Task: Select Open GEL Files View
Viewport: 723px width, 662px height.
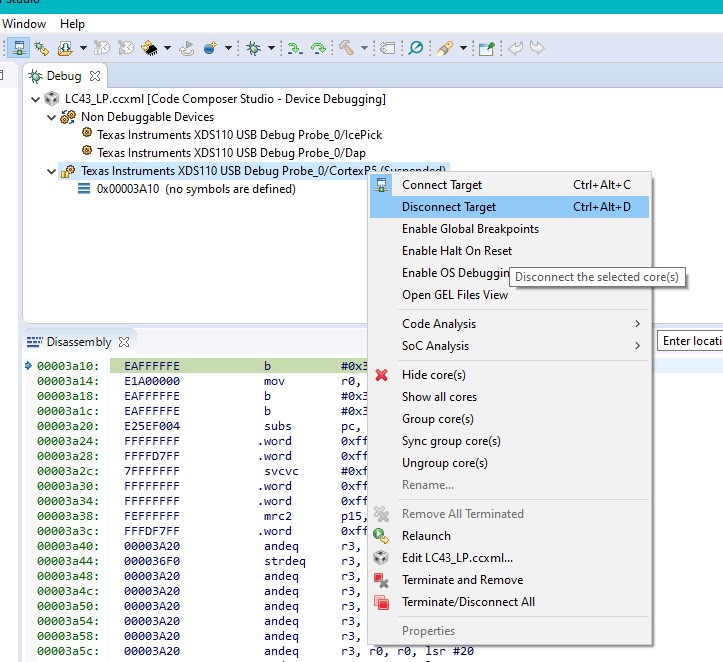Action: pos(510,295)
